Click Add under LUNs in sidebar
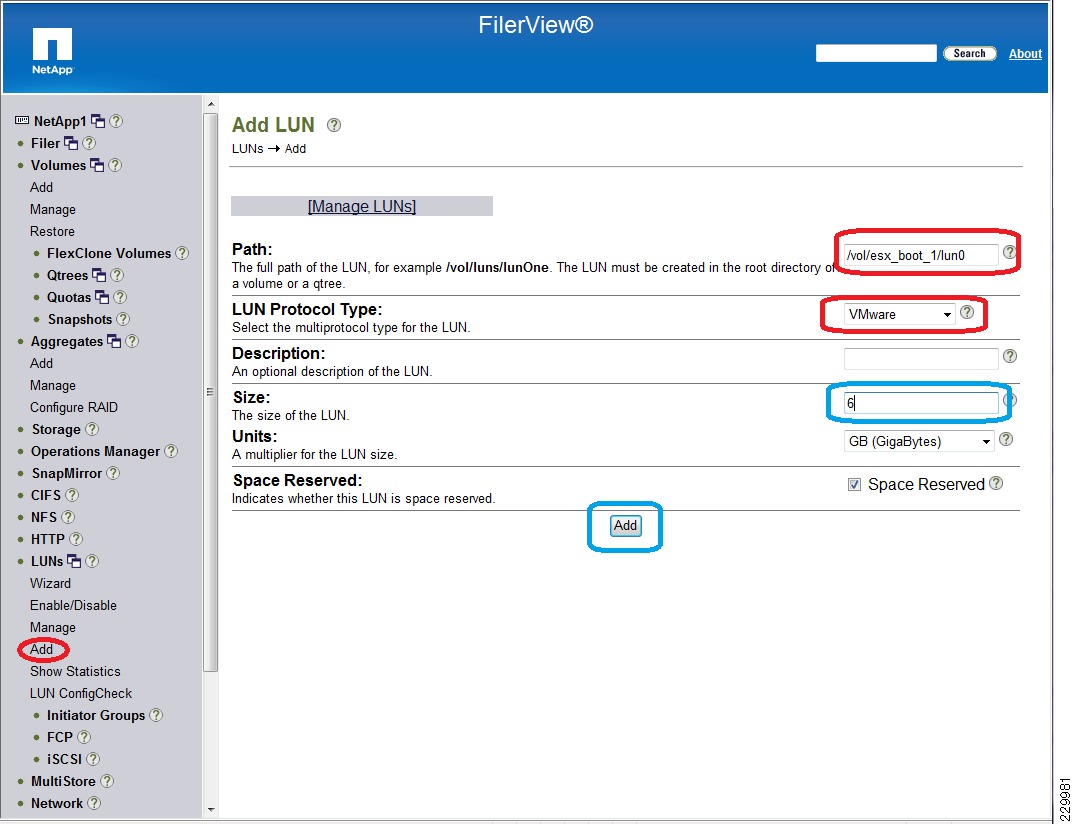 tap(41, 649)
